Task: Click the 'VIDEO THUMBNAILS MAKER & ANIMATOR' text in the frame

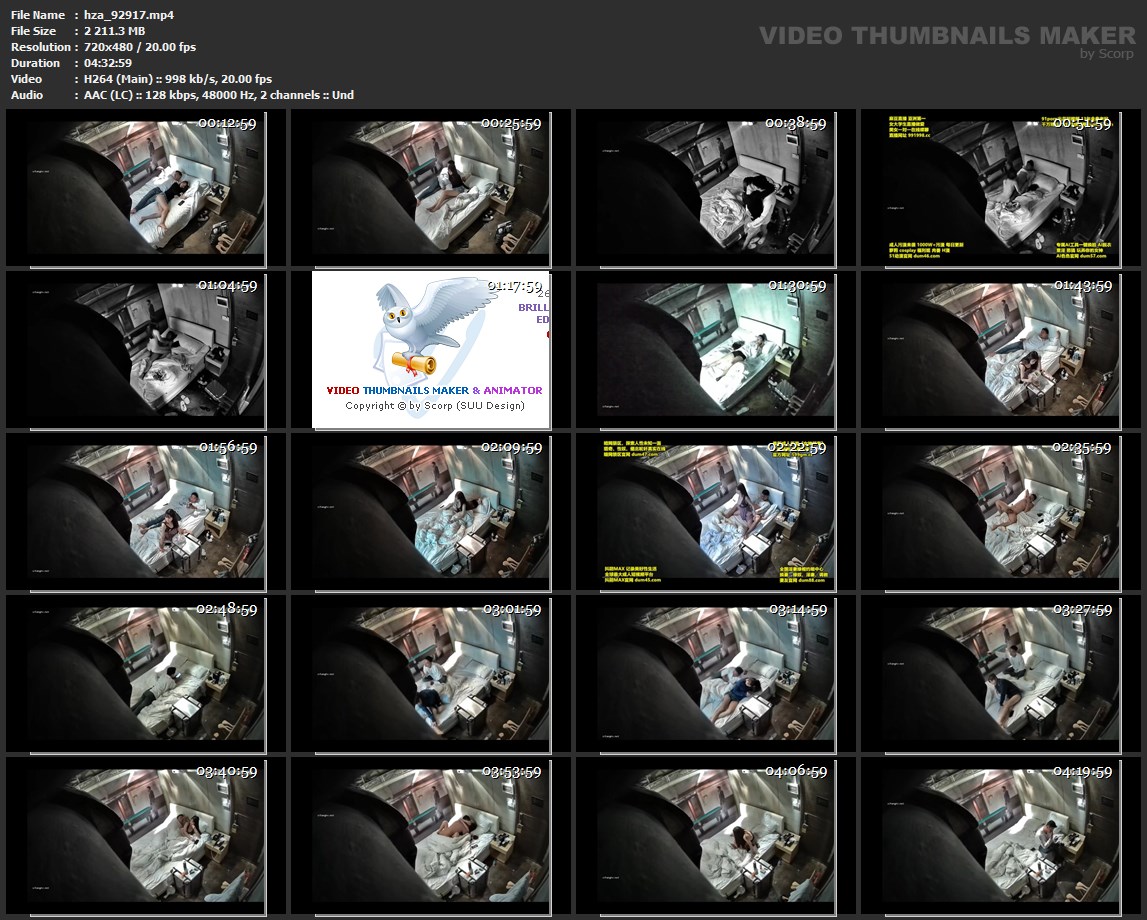Action: coord(434,390)
